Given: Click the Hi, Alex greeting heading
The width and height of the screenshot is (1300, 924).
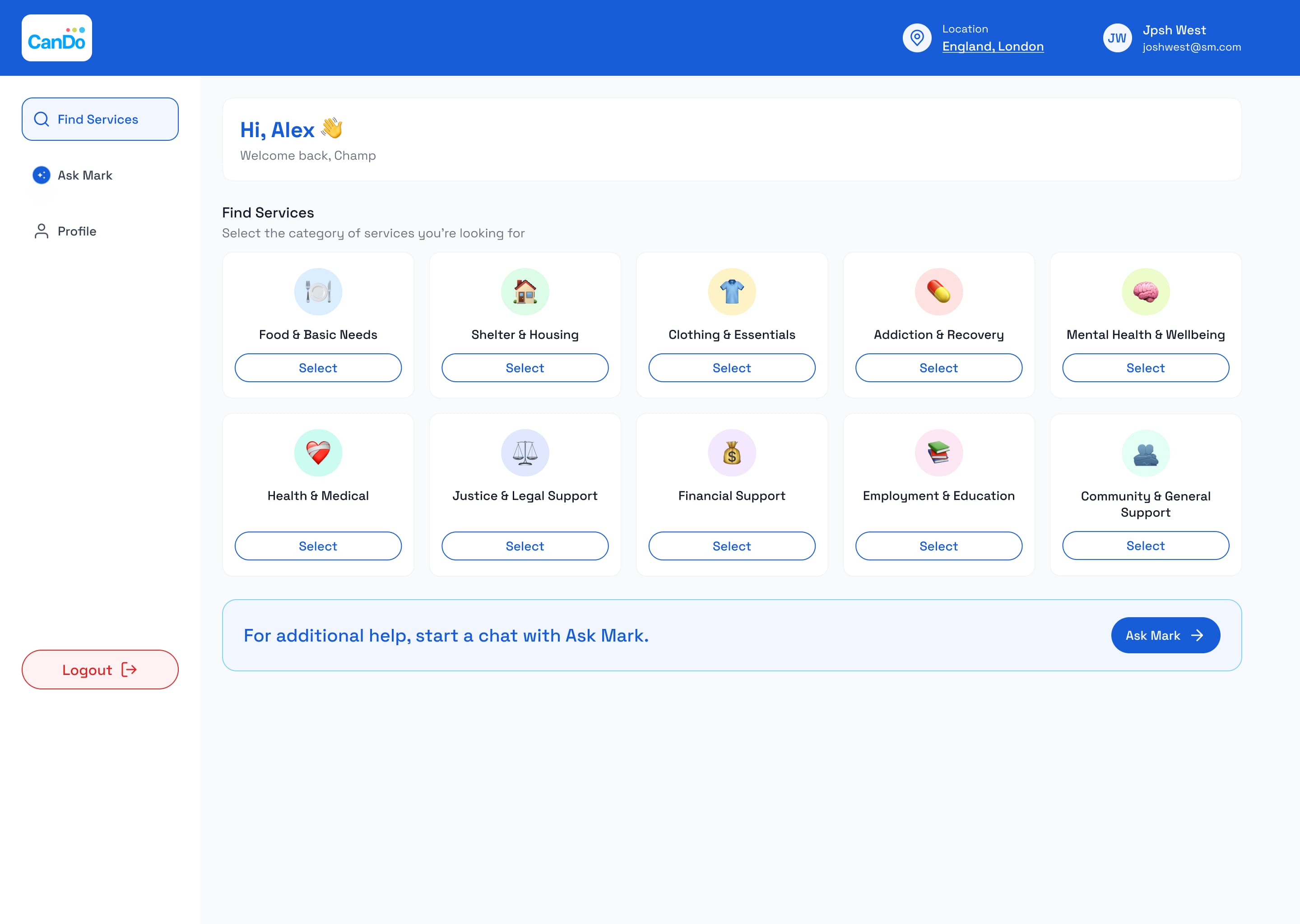Looking at the screenshot, I should coord(291,130).
